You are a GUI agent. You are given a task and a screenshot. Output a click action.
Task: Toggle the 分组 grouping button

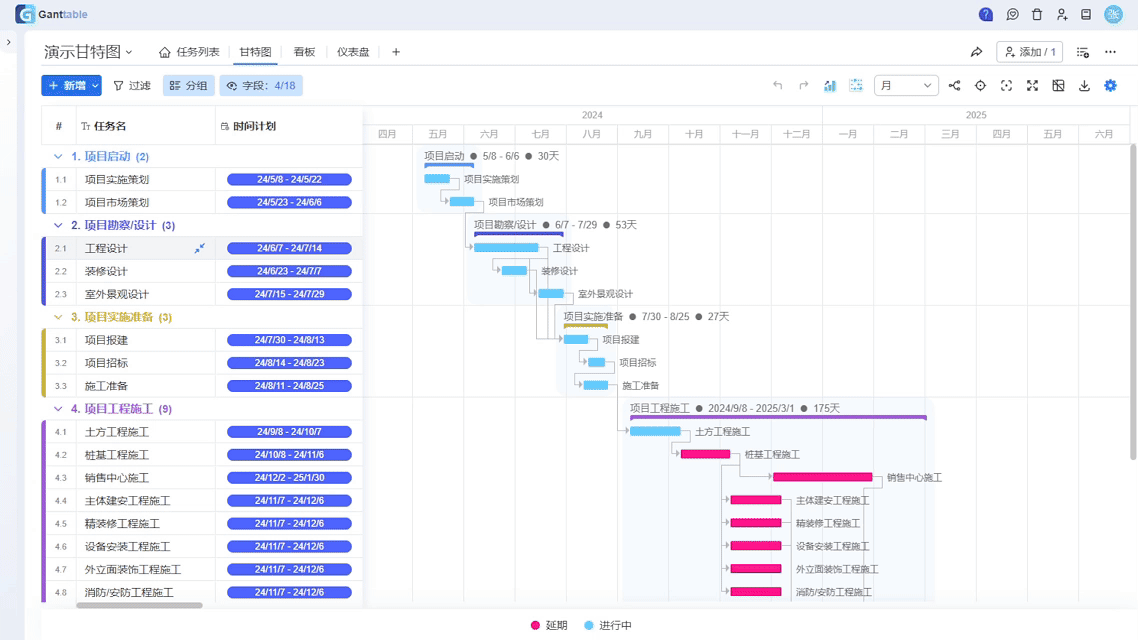pos(188,86)
